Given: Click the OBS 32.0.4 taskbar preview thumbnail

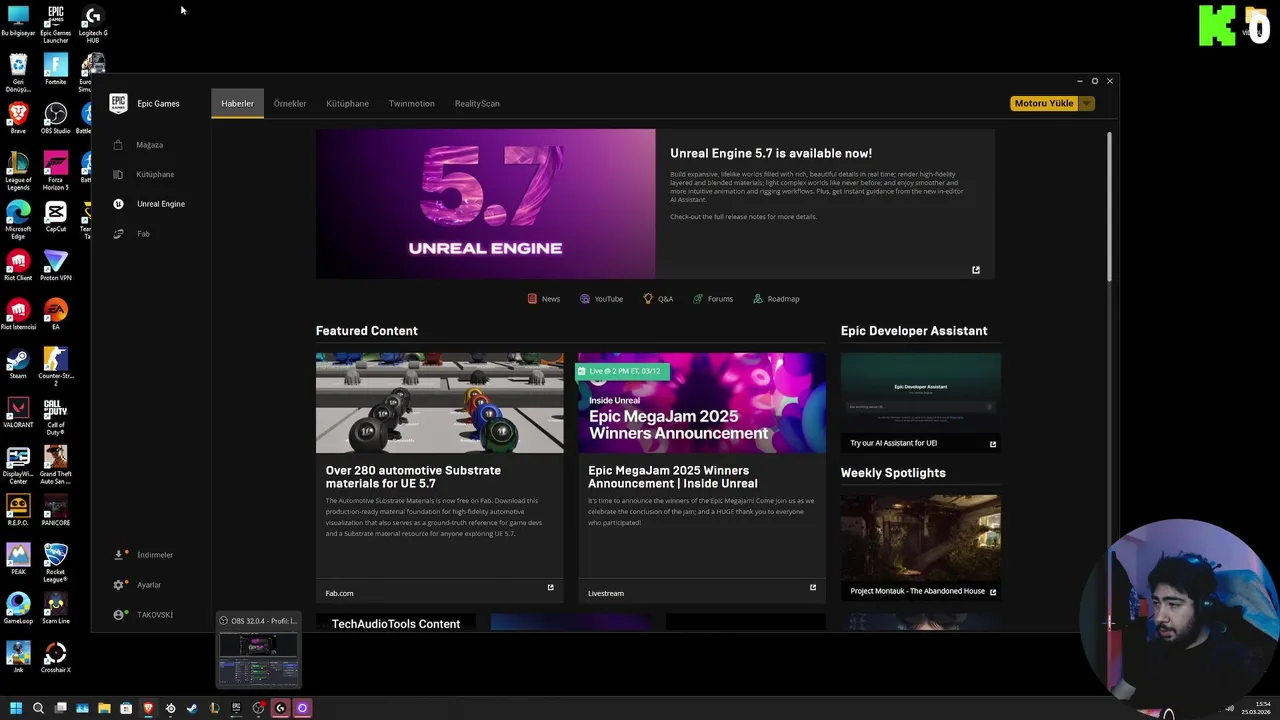Looking at the screenshot, I should click(x=259, y=658).
